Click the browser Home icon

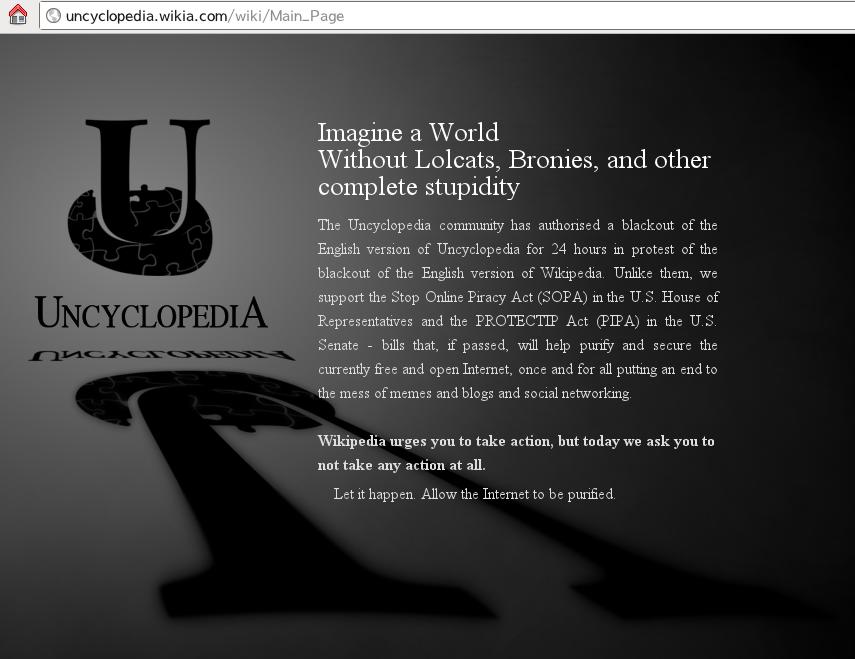[17, 15]
